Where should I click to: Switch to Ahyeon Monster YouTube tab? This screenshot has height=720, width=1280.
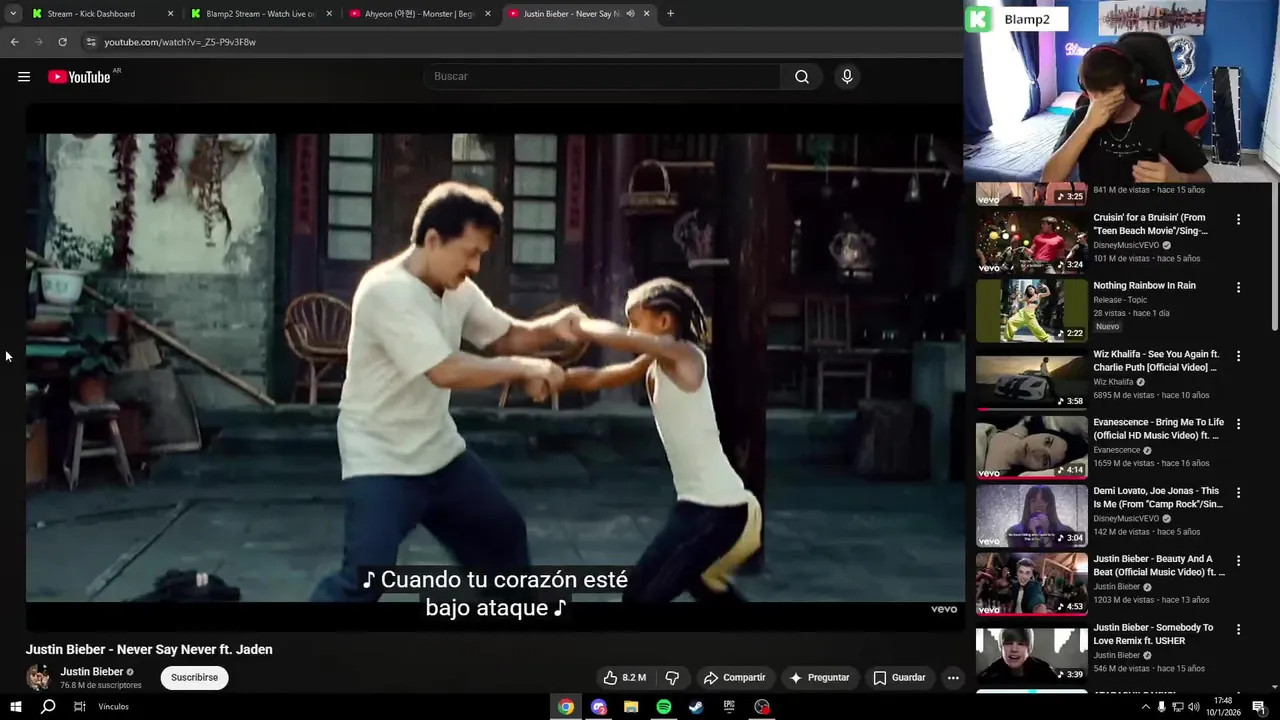coord(419,14)
